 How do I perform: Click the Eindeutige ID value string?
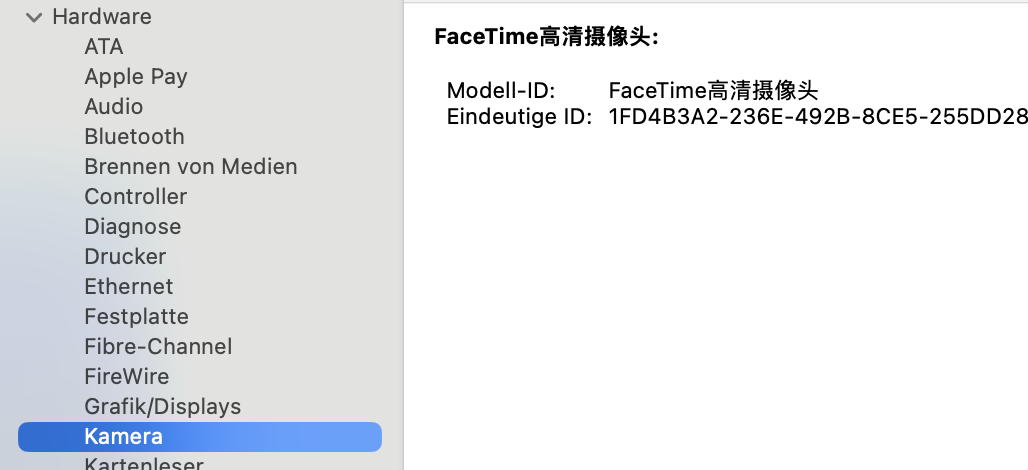818,116
